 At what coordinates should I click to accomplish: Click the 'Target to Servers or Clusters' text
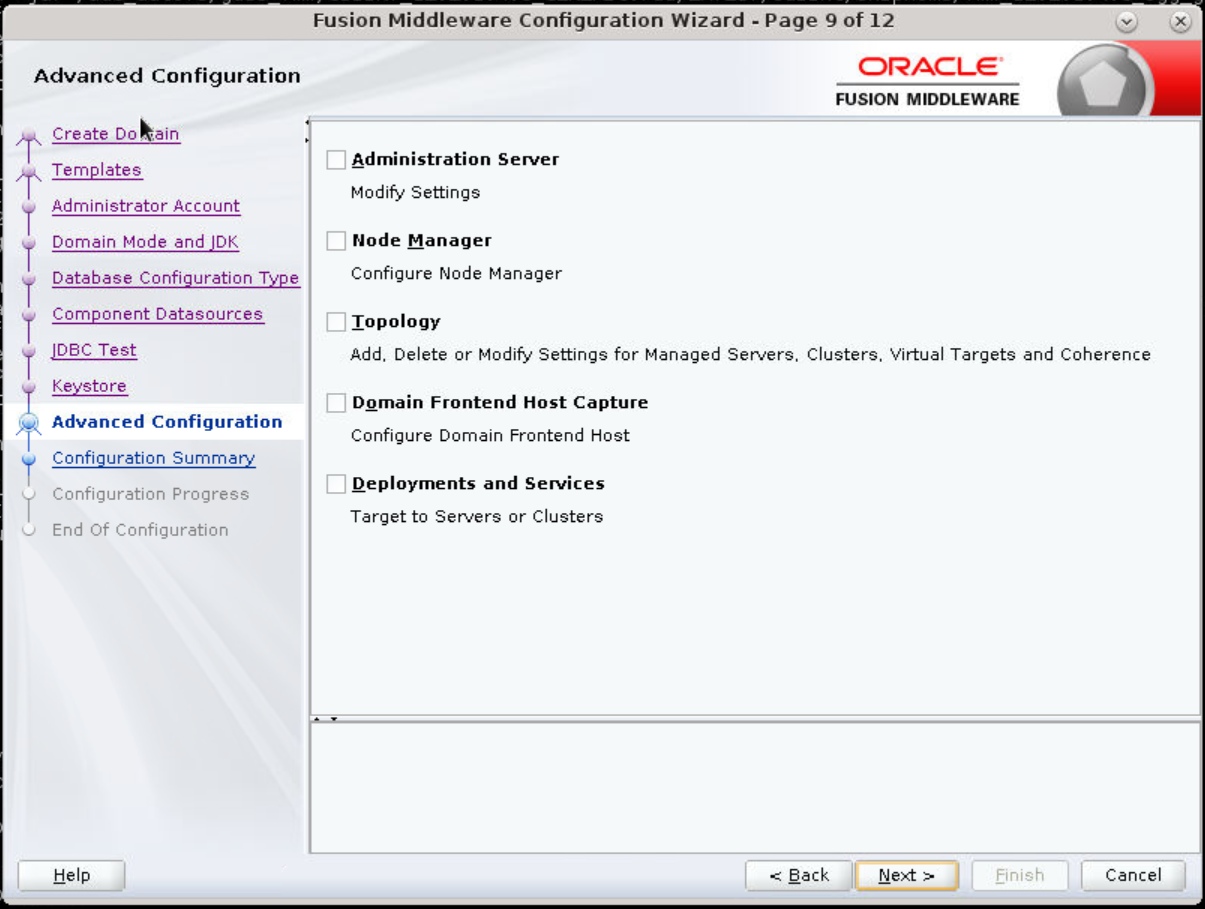pyautogui.click(x=477, y=516)
